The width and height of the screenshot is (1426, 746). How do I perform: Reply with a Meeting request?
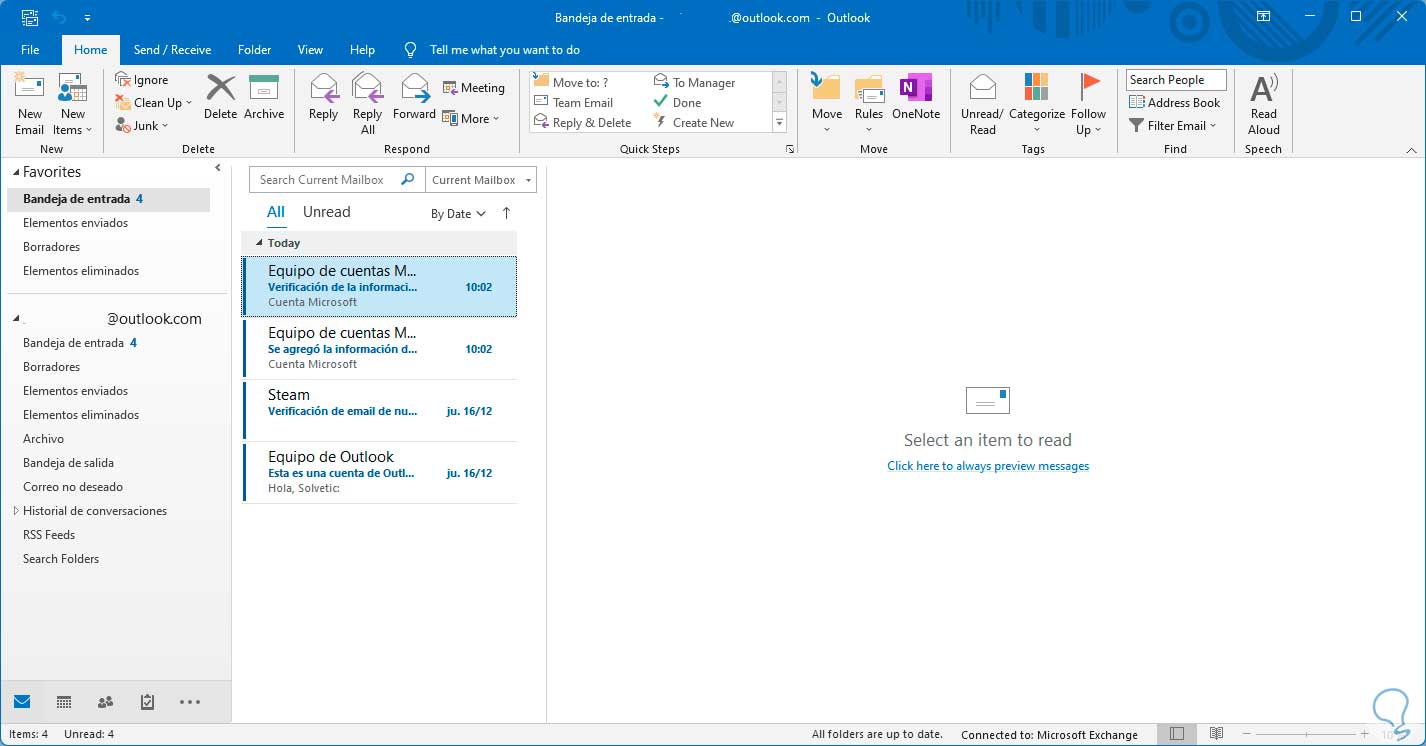tap(474, 88)
